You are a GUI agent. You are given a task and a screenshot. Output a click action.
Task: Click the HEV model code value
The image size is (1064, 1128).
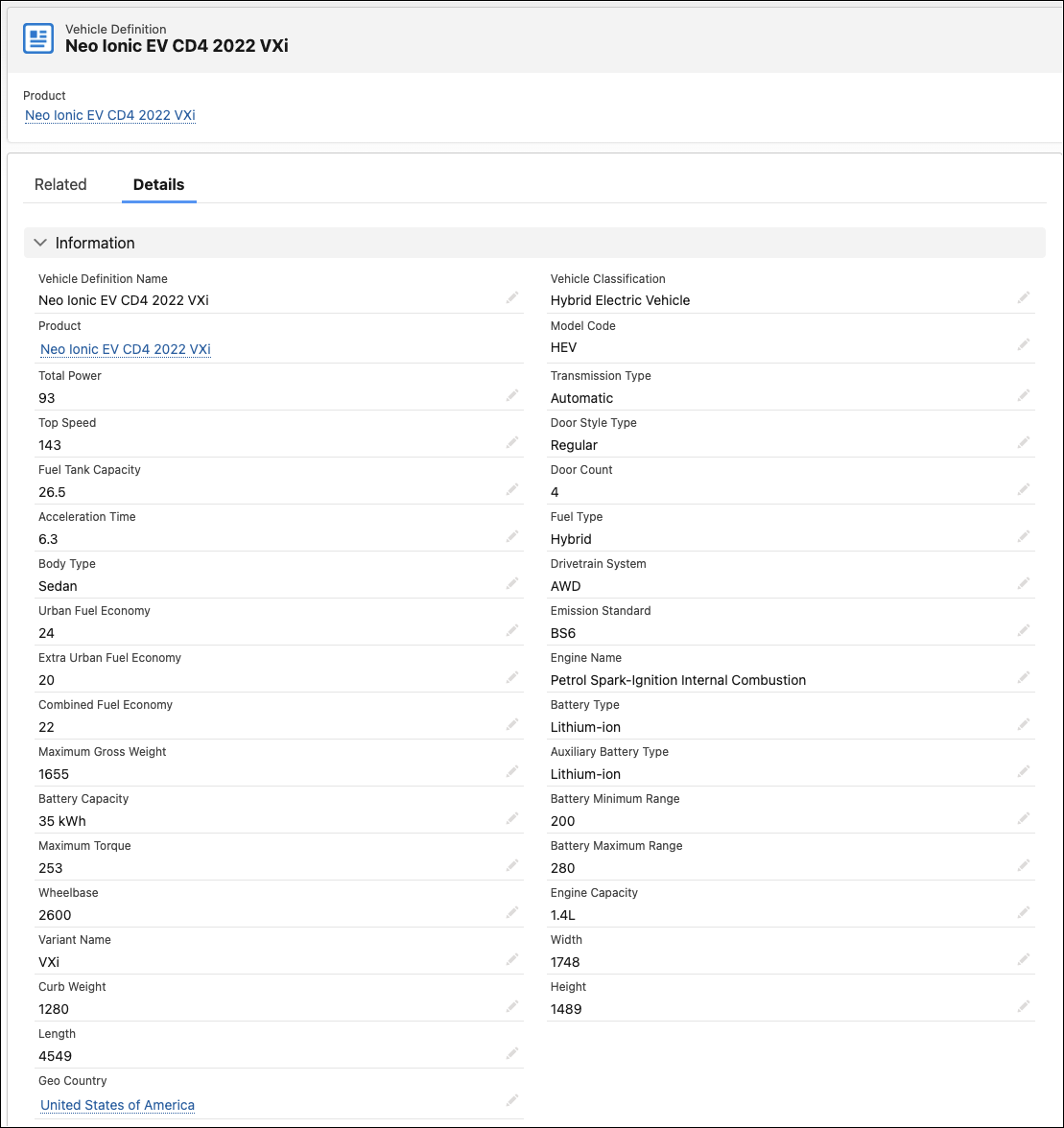coord(564,347)
